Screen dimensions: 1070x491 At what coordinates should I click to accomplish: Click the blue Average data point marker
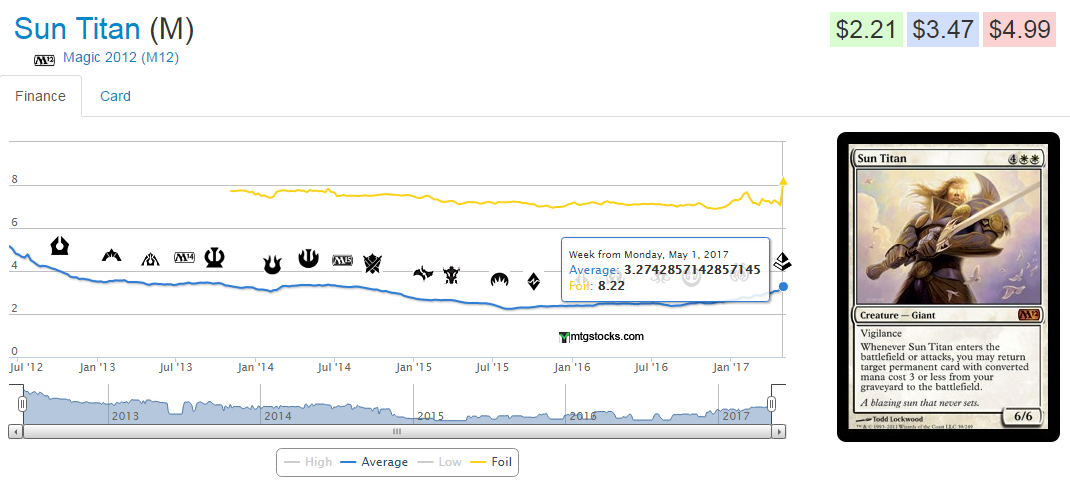click(783, 287)
